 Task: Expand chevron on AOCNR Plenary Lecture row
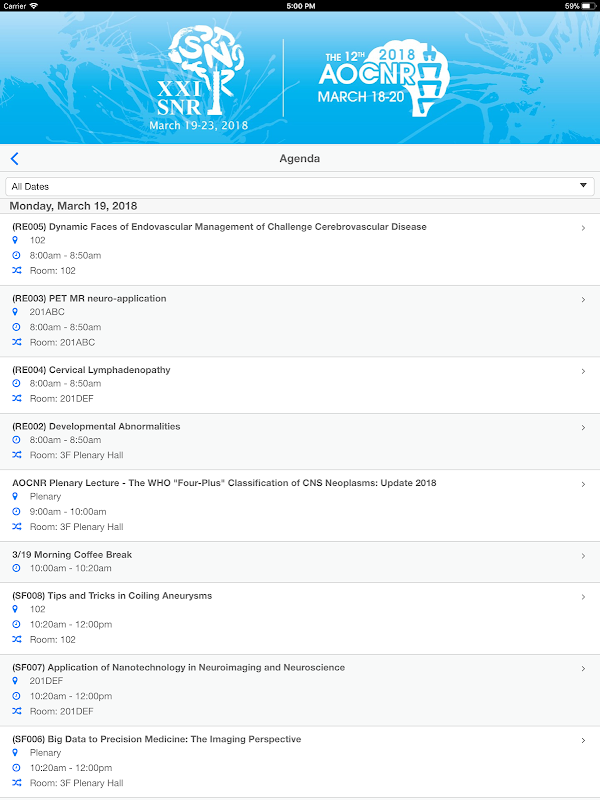pyautogui.click(x=583, y=484)
